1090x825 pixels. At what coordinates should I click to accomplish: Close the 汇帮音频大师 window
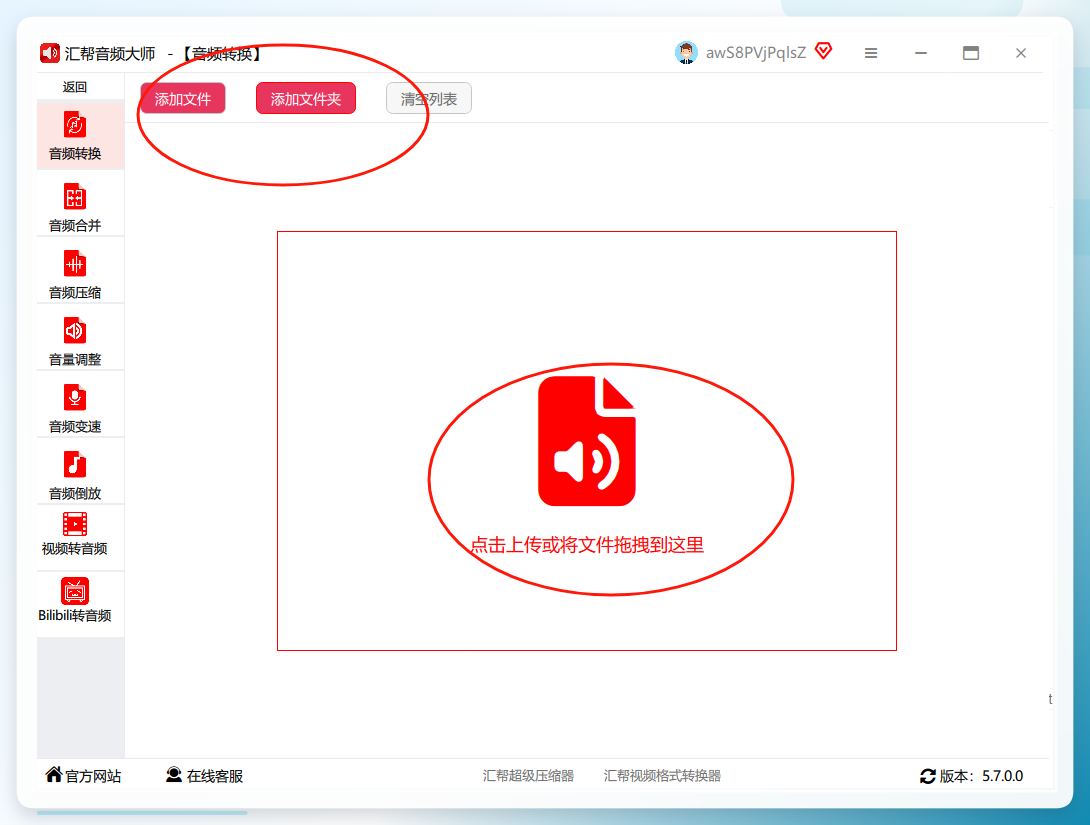coord(1020,53)
